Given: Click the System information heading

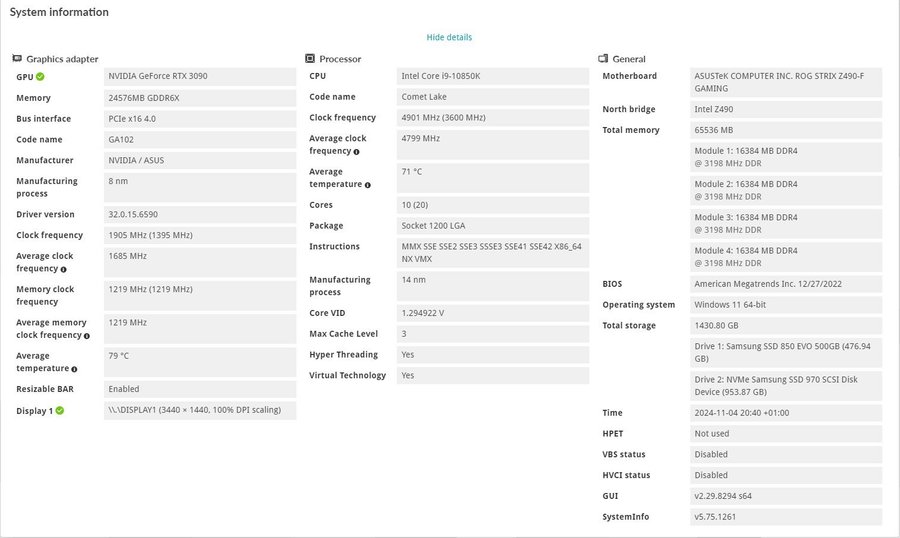Looking at the screenshot, I should click(59, 12).
